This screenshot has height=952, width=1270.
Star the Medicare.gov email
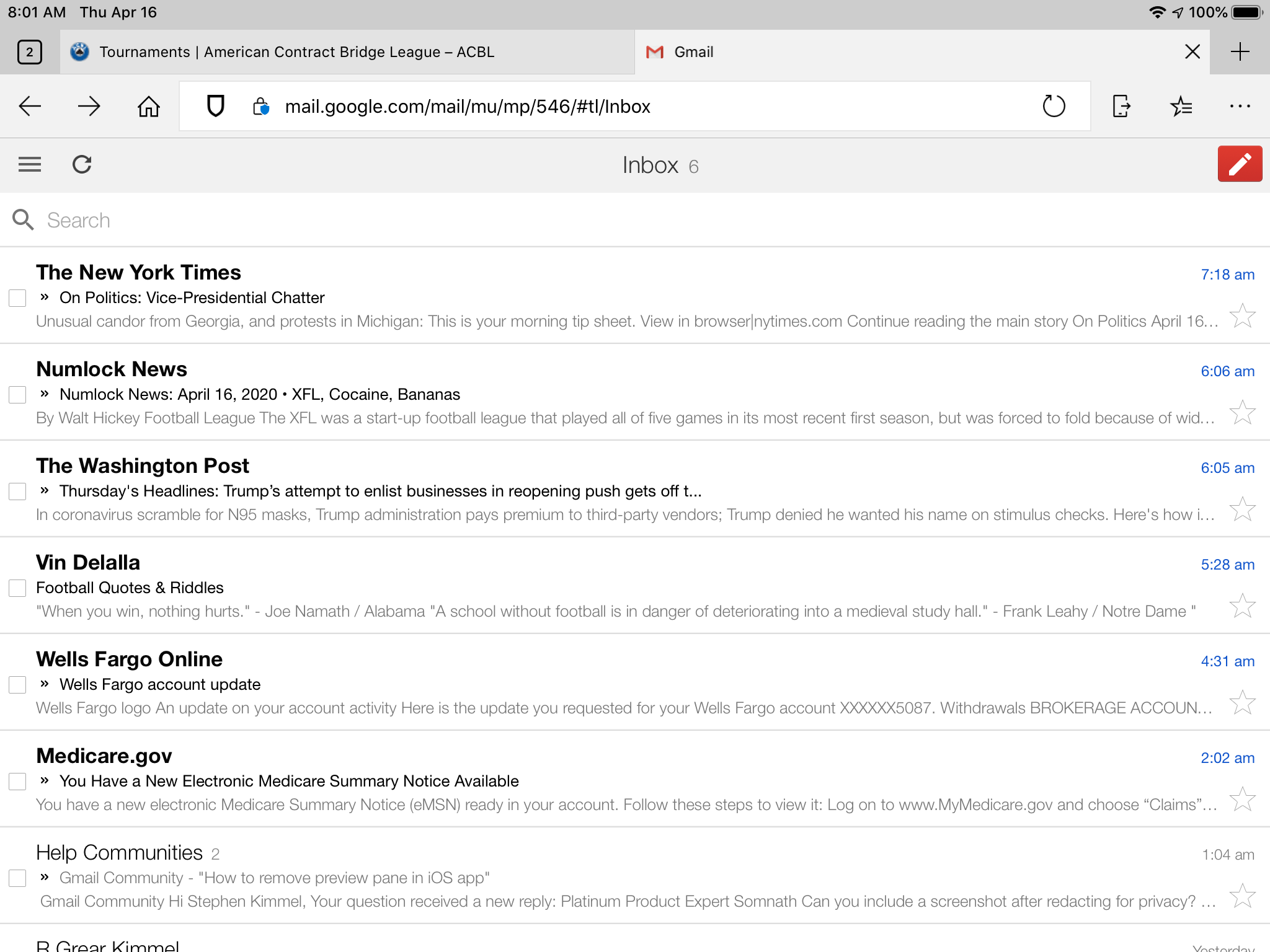point(1243,800)
